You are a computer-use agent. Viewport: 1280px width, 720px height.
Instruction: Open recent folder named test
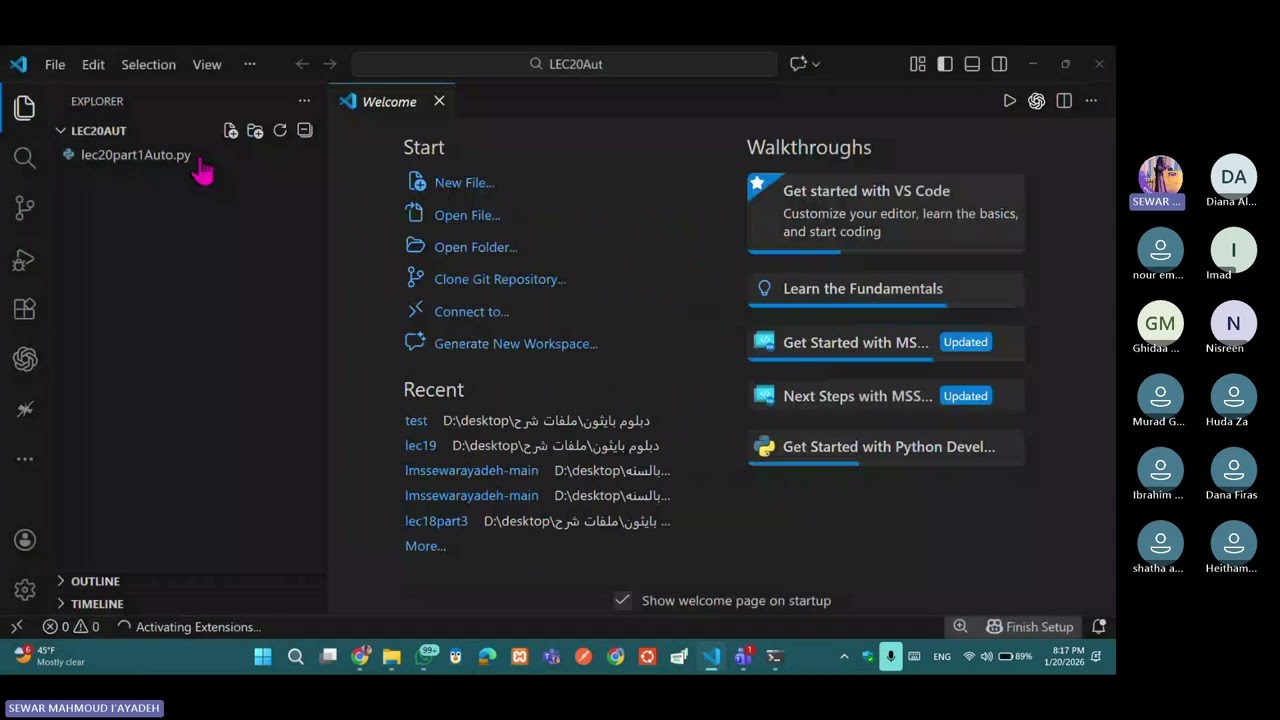pos(416,421)
